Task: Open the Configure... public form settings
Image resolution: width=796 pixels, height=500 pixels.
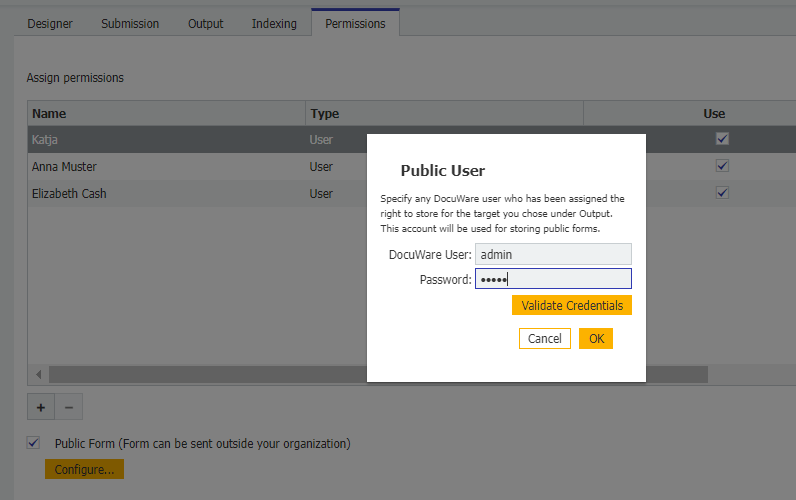Action: [84, 469]
